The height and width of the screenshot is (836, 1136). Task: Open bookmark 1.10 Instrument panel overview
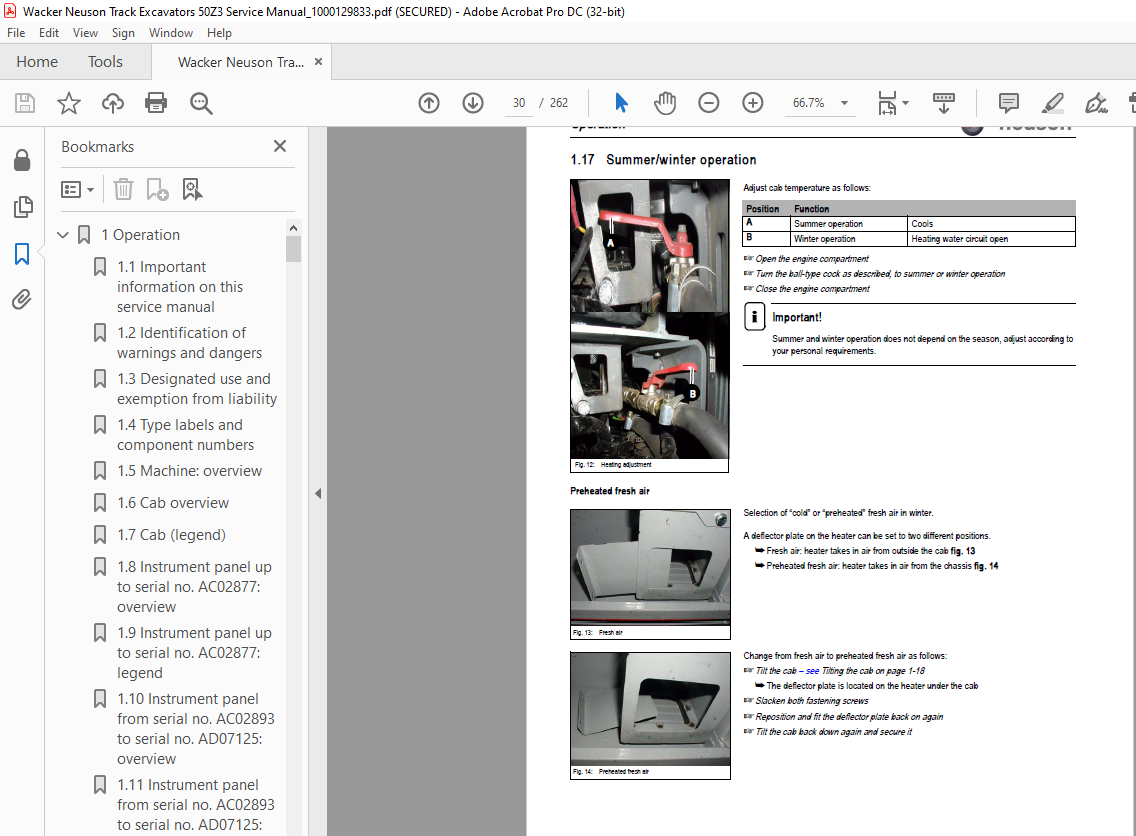click(x=196, y=729)
